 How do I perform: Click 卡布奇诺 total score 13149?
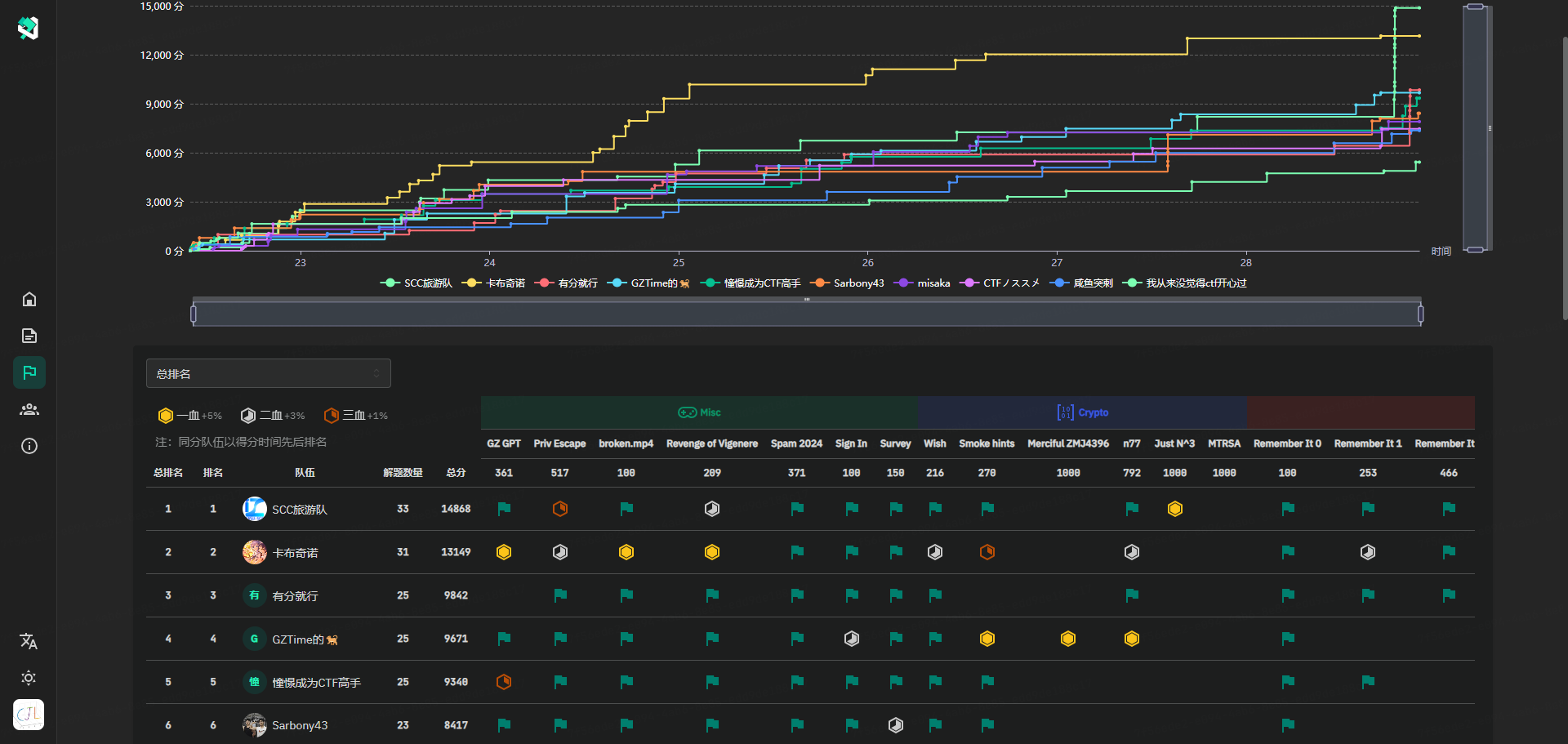[x=456, y=552]
